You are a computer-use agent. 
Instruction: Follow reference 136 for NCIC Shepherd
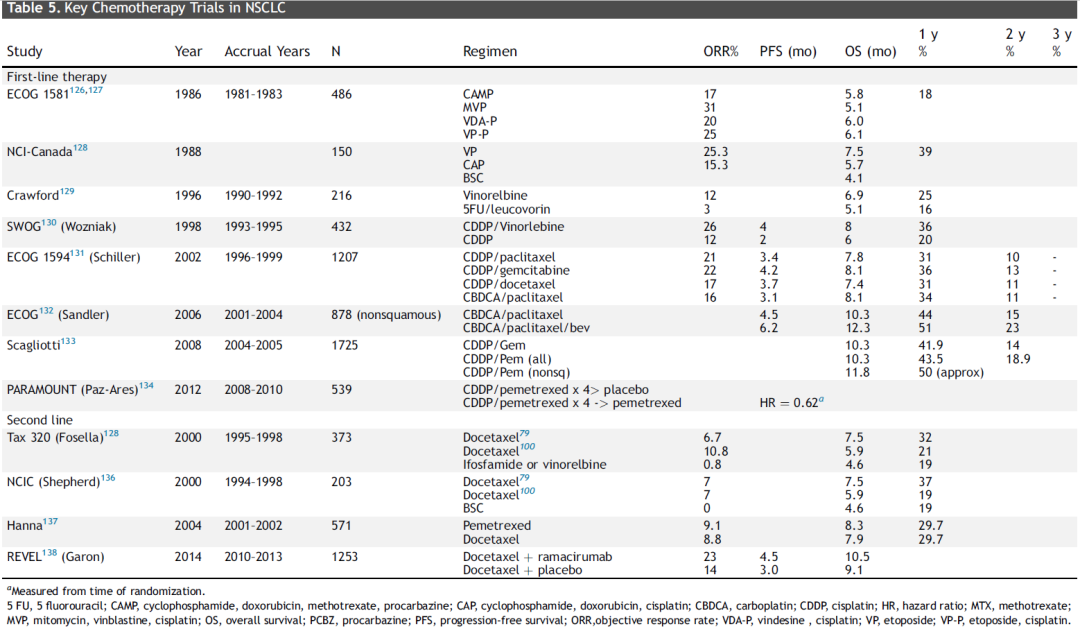point(108,478)
